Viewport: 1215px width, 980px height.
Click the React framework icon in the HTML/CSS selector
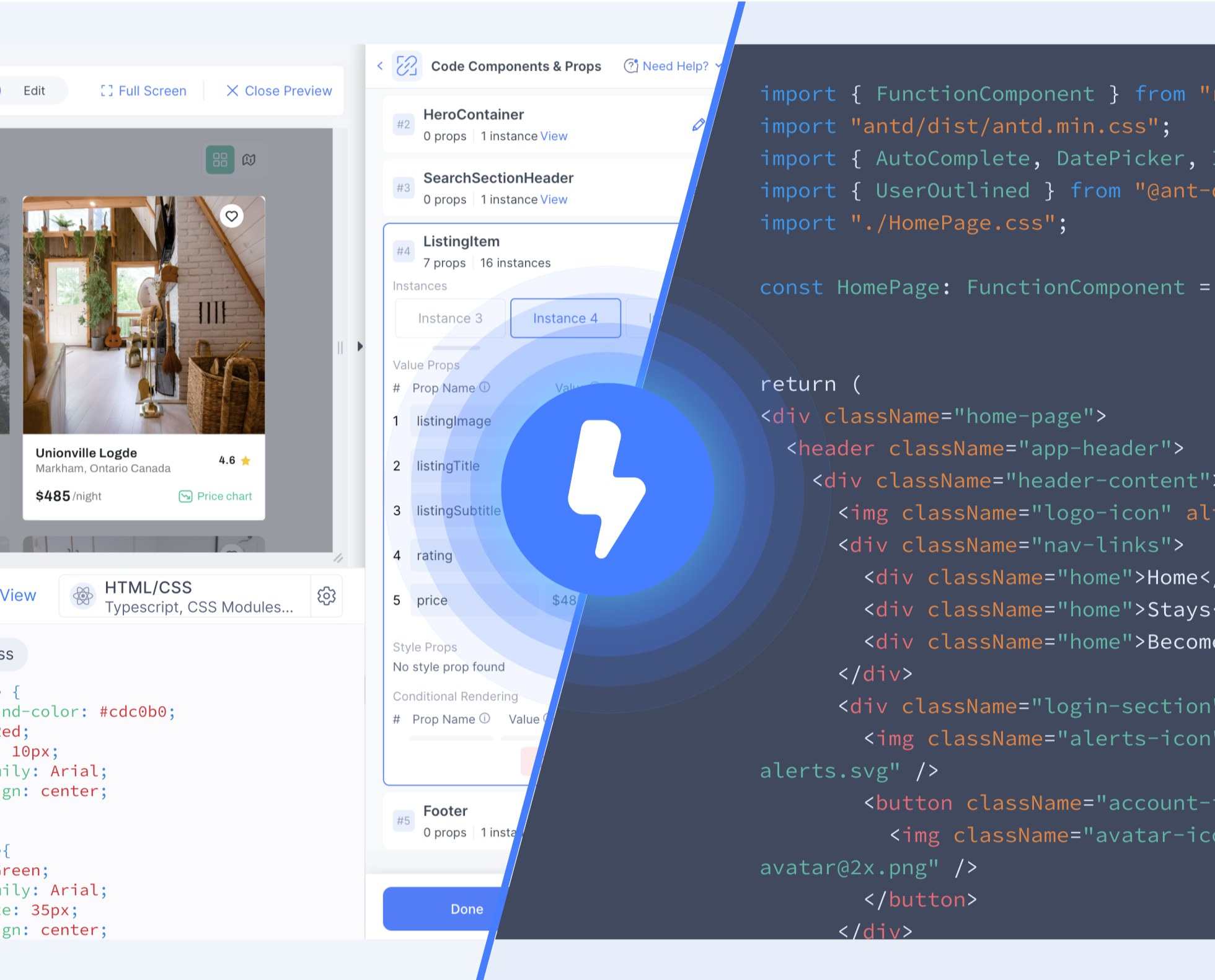point(82,596)
